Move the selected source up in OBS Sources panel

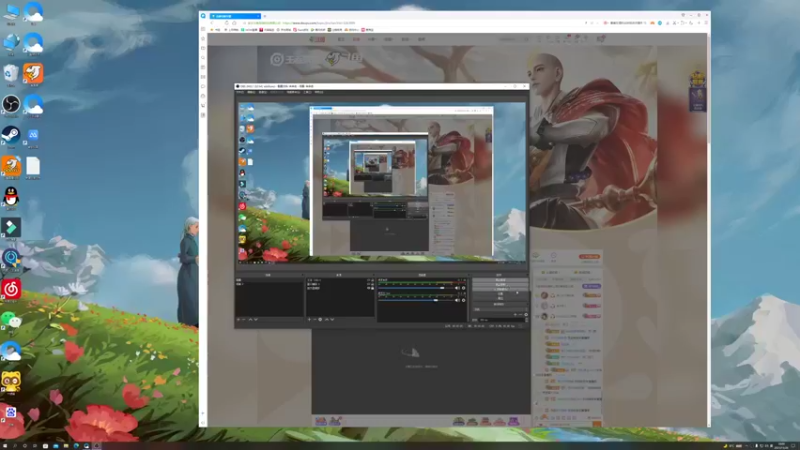pos(327,319)
